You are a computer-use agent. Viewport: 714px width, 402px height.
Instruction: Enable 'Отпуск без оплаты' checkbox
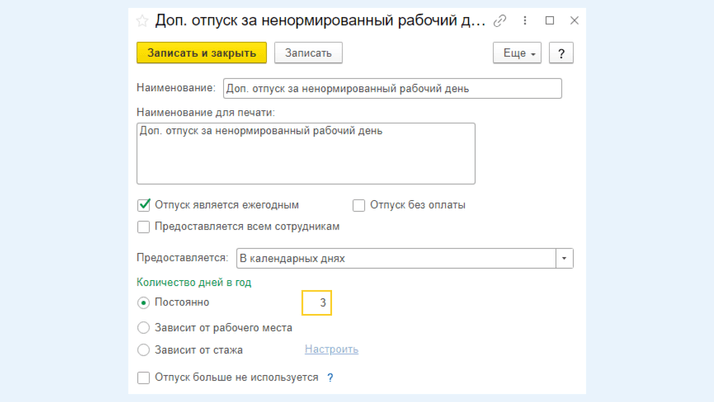coord(358,205)
